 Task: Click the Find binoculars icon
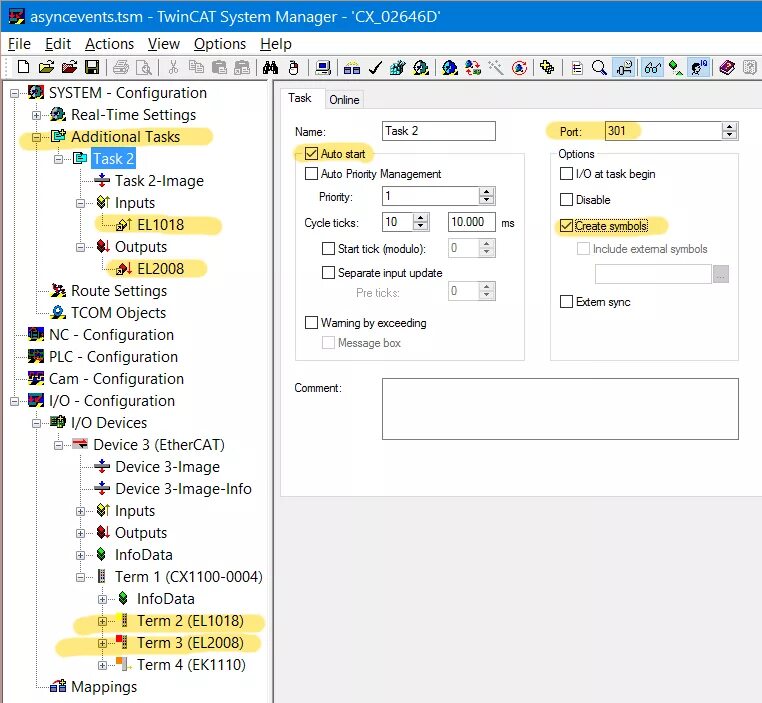[x=270, y=67]
